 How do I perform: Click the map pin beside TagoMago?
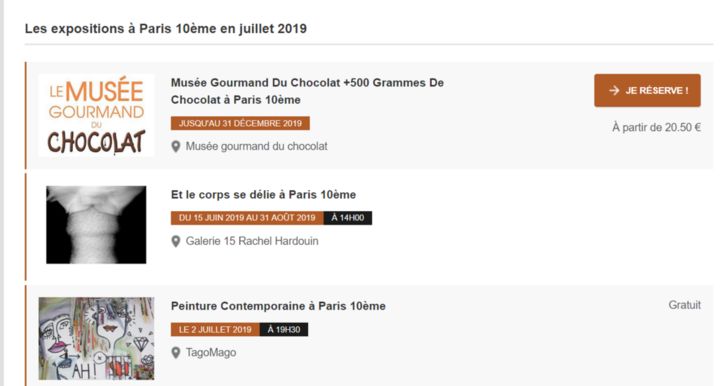coord(175,353)
